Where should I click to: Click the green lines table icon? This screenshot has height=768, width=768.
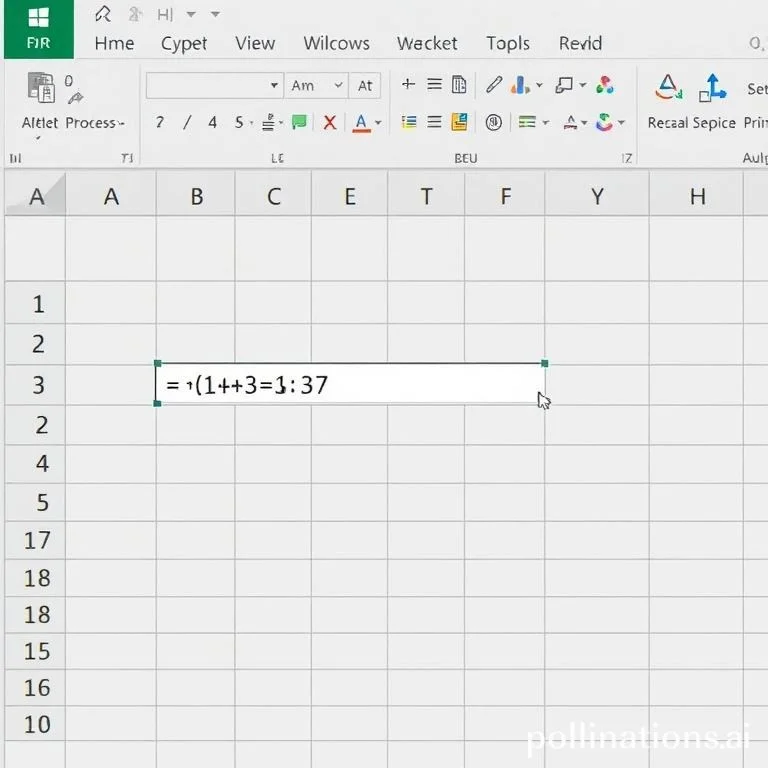(x=527, y=121)
